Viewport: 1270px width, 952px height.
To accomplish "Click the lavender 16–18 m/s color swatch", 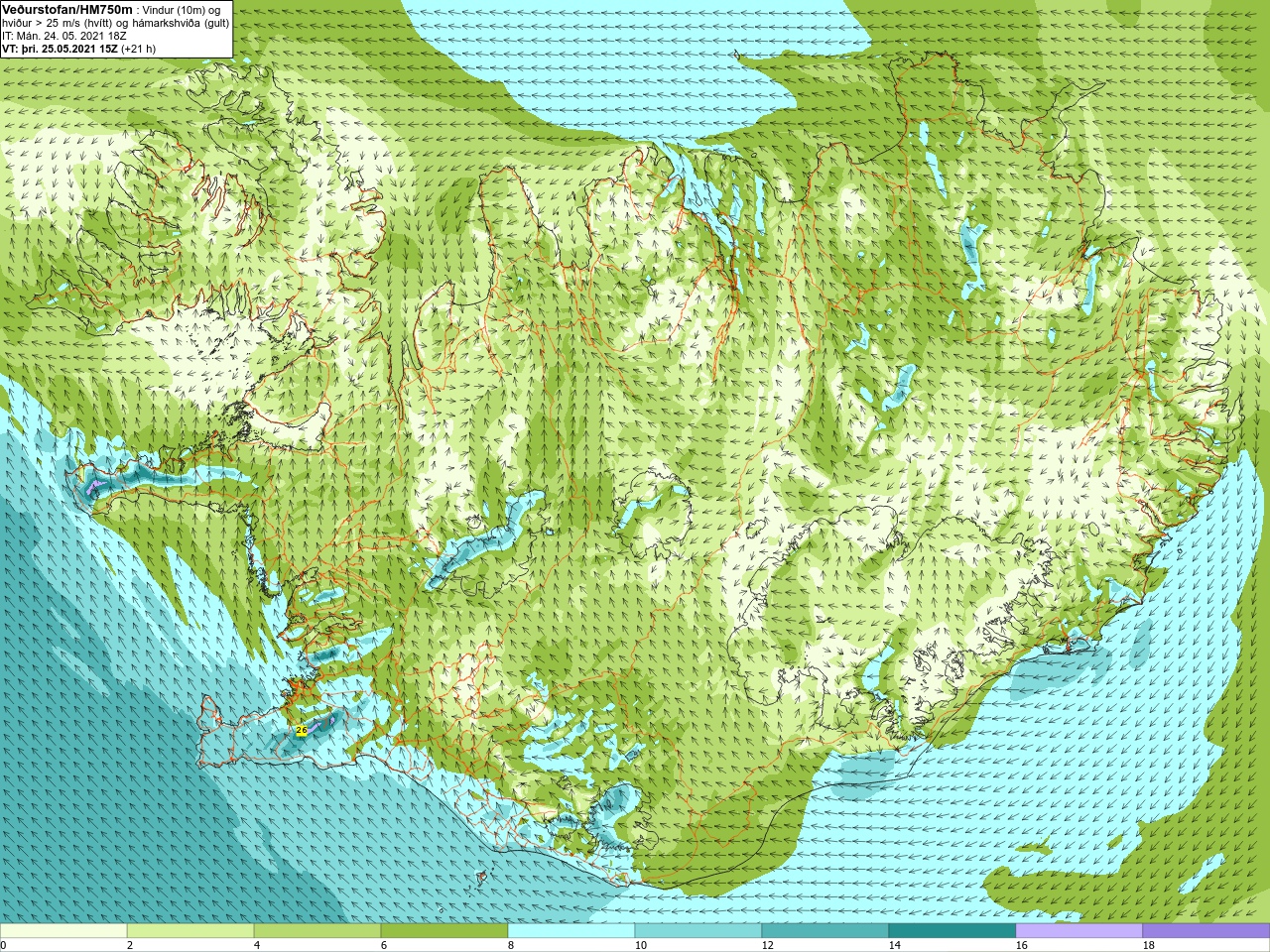I will coord(1079,931).
